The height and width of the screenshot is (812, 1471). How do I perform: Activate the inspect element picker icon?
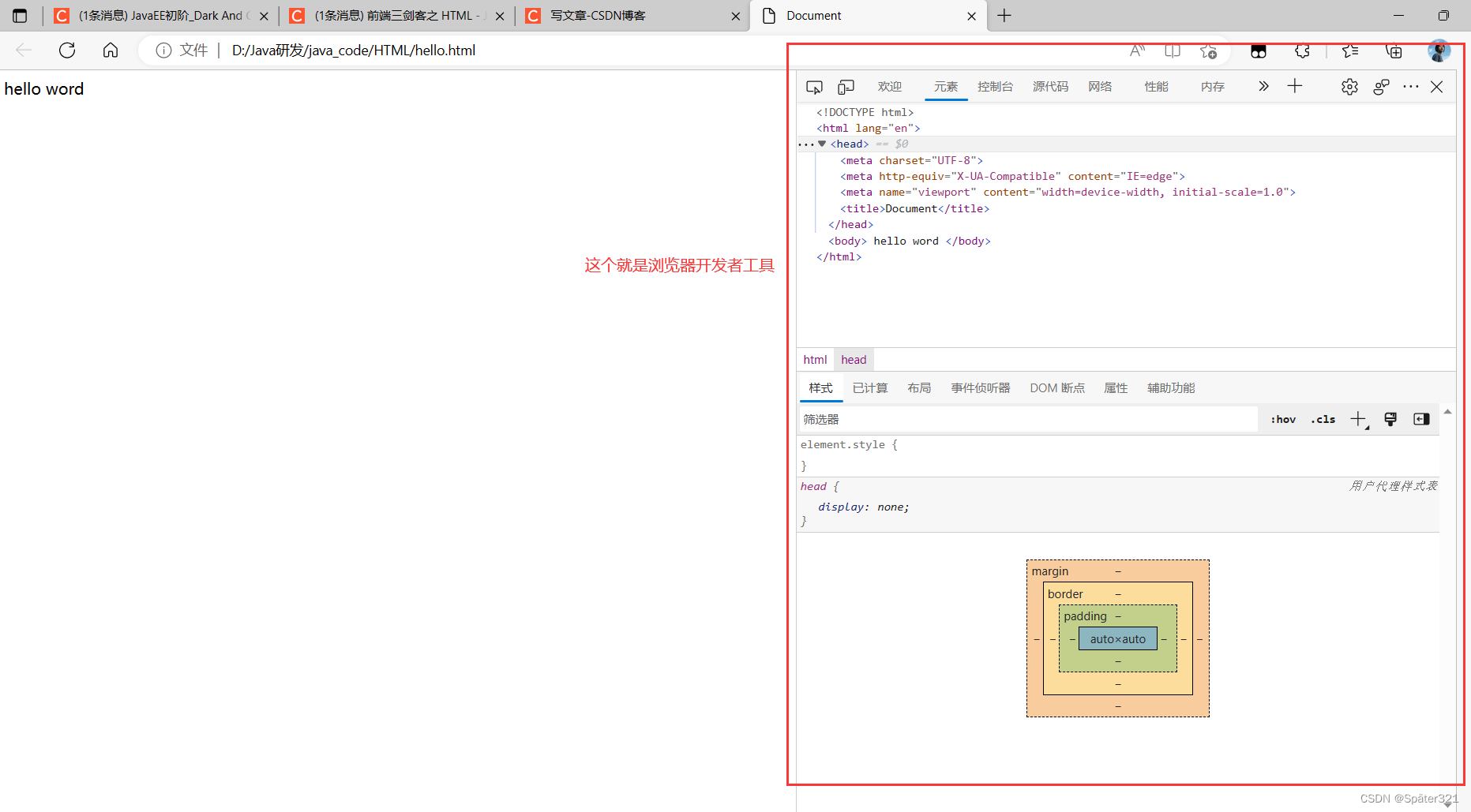[814, 87]
